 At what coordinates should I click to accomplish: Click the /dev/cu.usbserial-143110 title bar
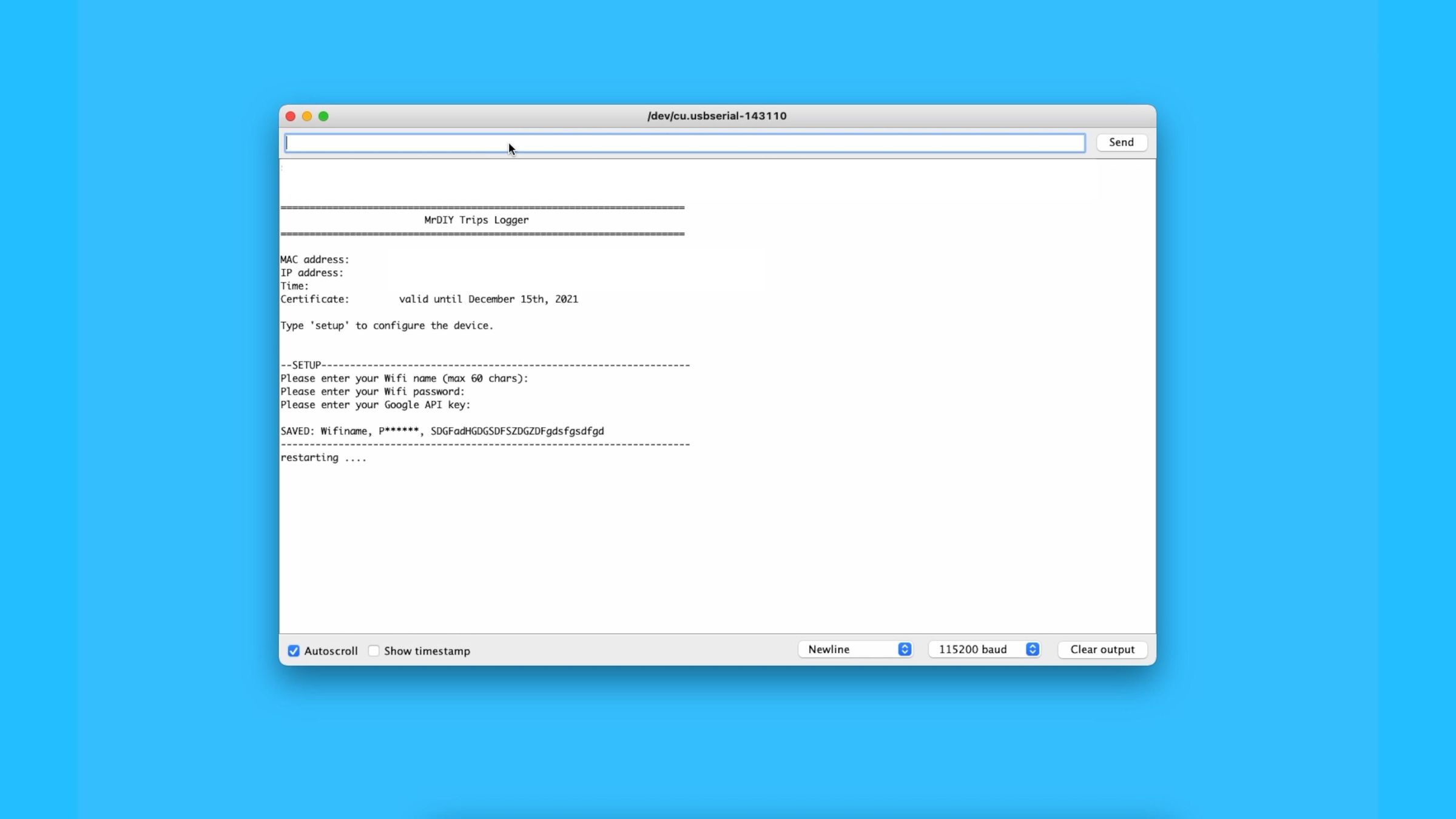(x=716, y=116)
